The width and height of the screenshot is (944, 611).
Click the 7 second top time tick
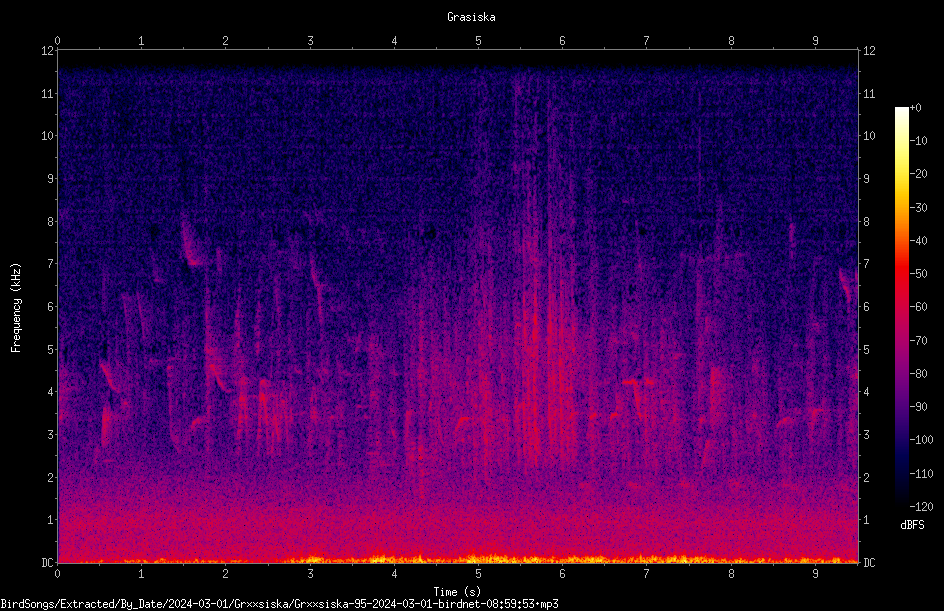[646, 40]
